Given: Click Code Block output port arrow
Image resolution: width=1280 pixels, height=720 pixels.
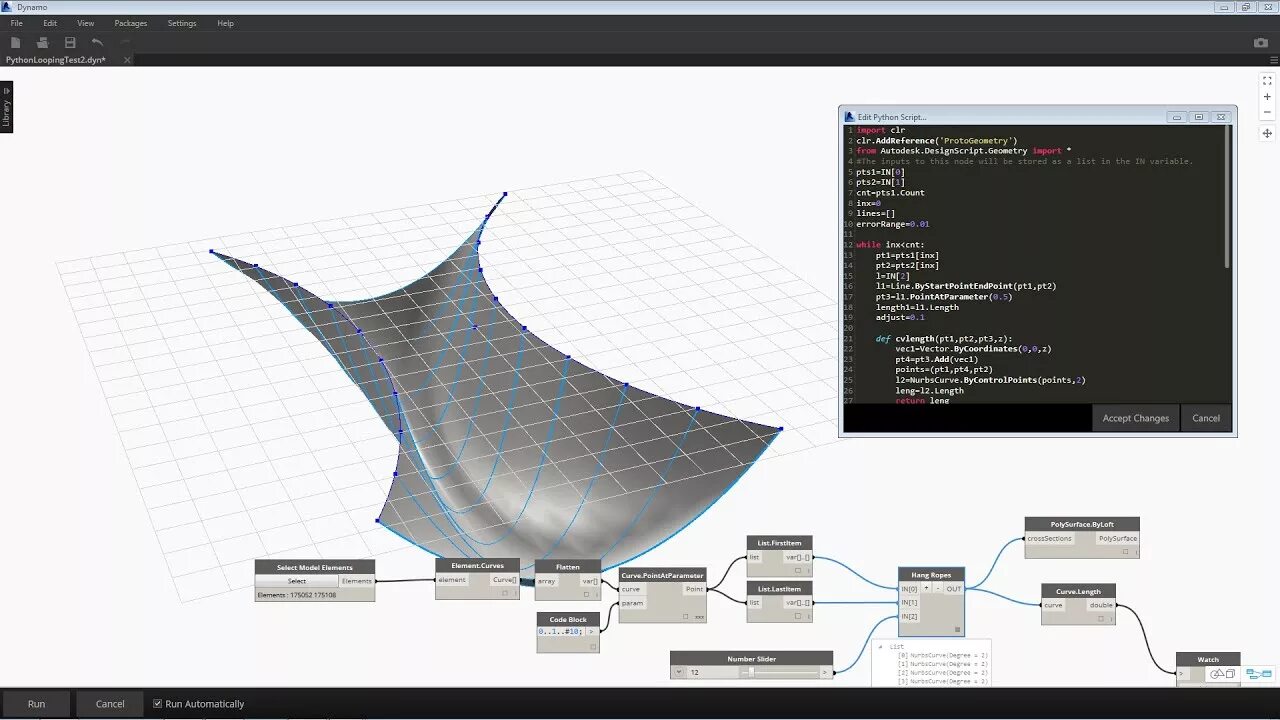Looking at the screenshot, I should point(591,631).
